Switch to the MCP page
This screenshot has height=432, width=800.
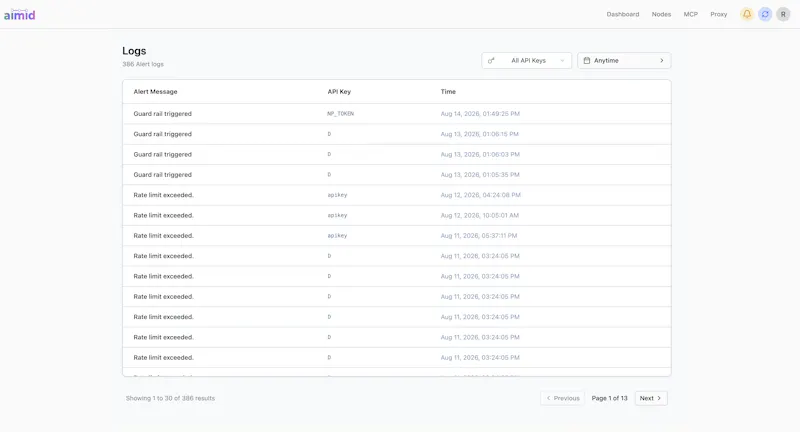(x=690, y=14)
